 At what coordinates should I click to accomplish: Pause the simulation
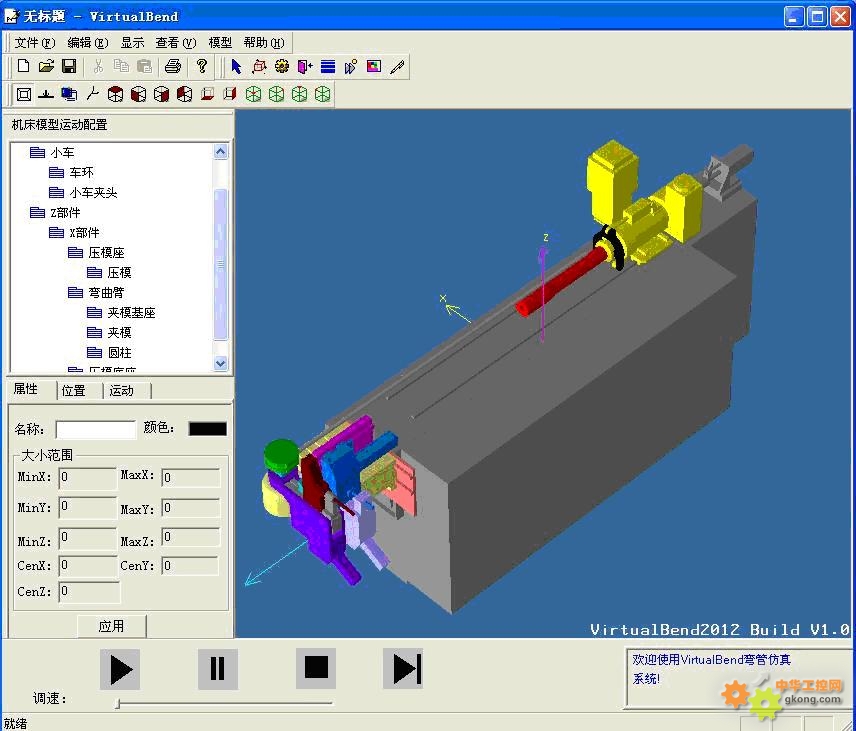[x=218, y=669]
